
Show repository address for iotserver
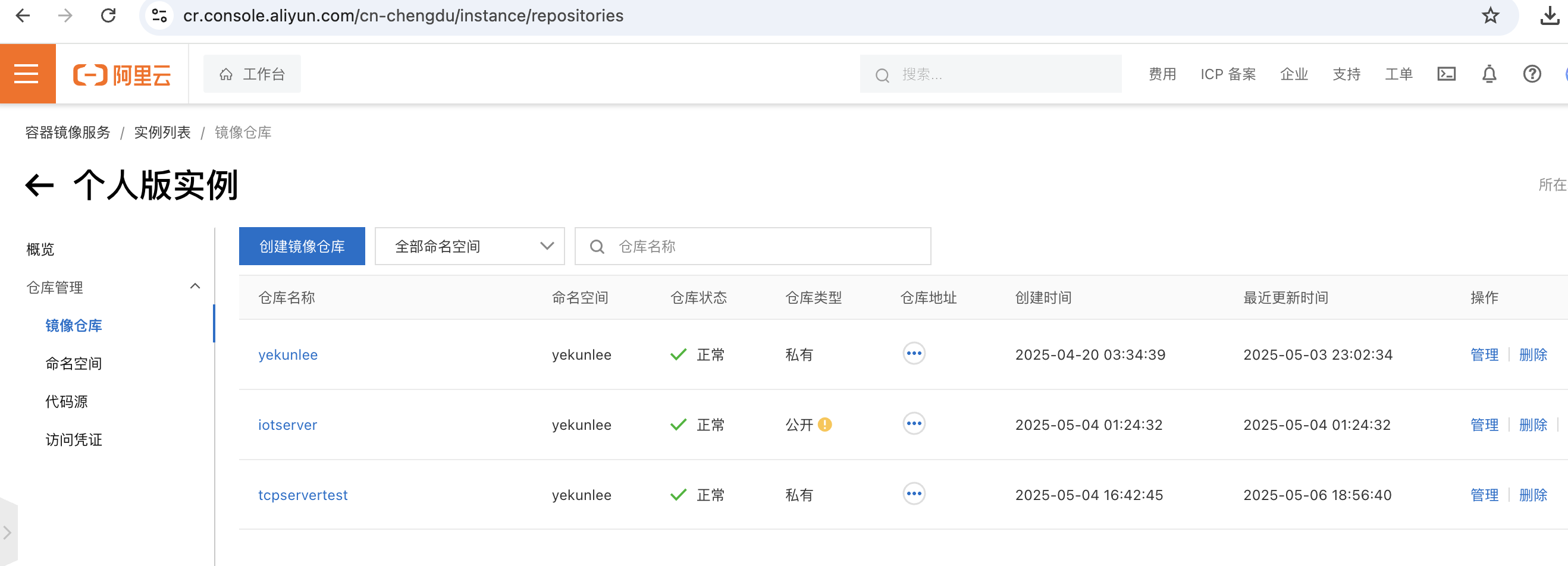[914, 423]
